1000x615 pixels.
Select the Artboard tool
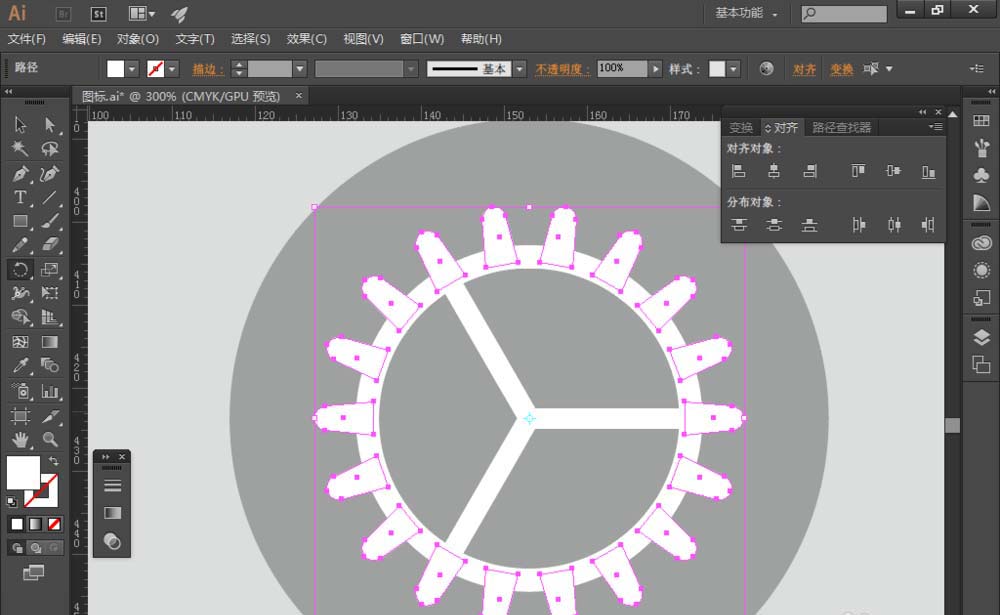[20, 416]
